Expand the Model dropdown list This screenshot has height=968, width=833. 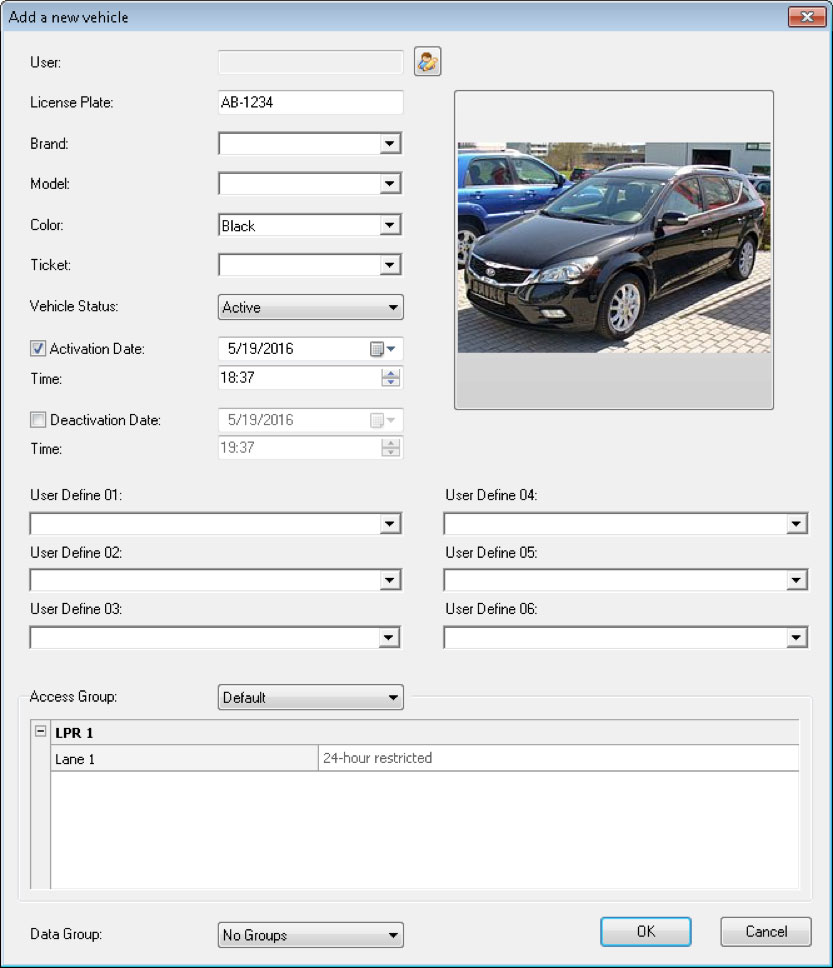[x=389, y=184]
